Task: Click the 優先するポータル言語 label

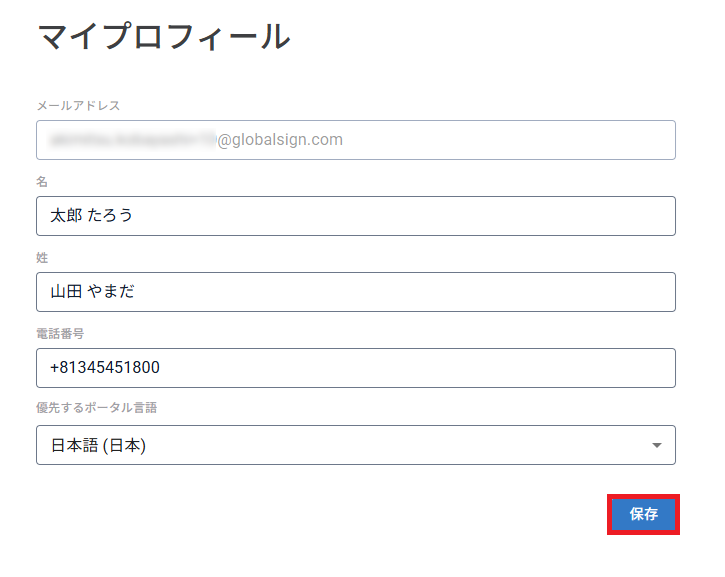Action: click(96, 408)
